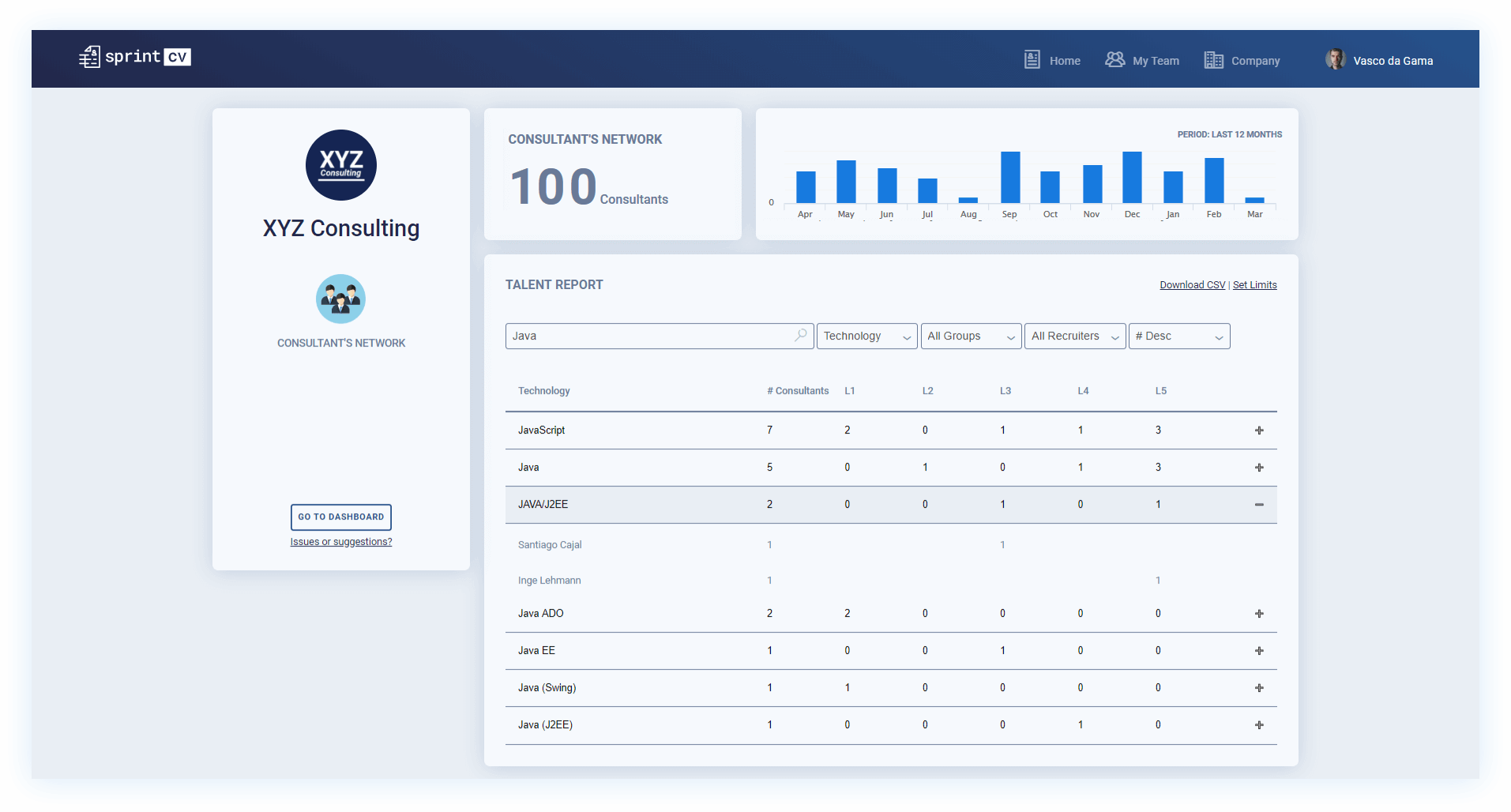Click the SprintCV logo
Image resolution: width=1511 pixels, height=812 pixels.
click(x=135, y=57)
